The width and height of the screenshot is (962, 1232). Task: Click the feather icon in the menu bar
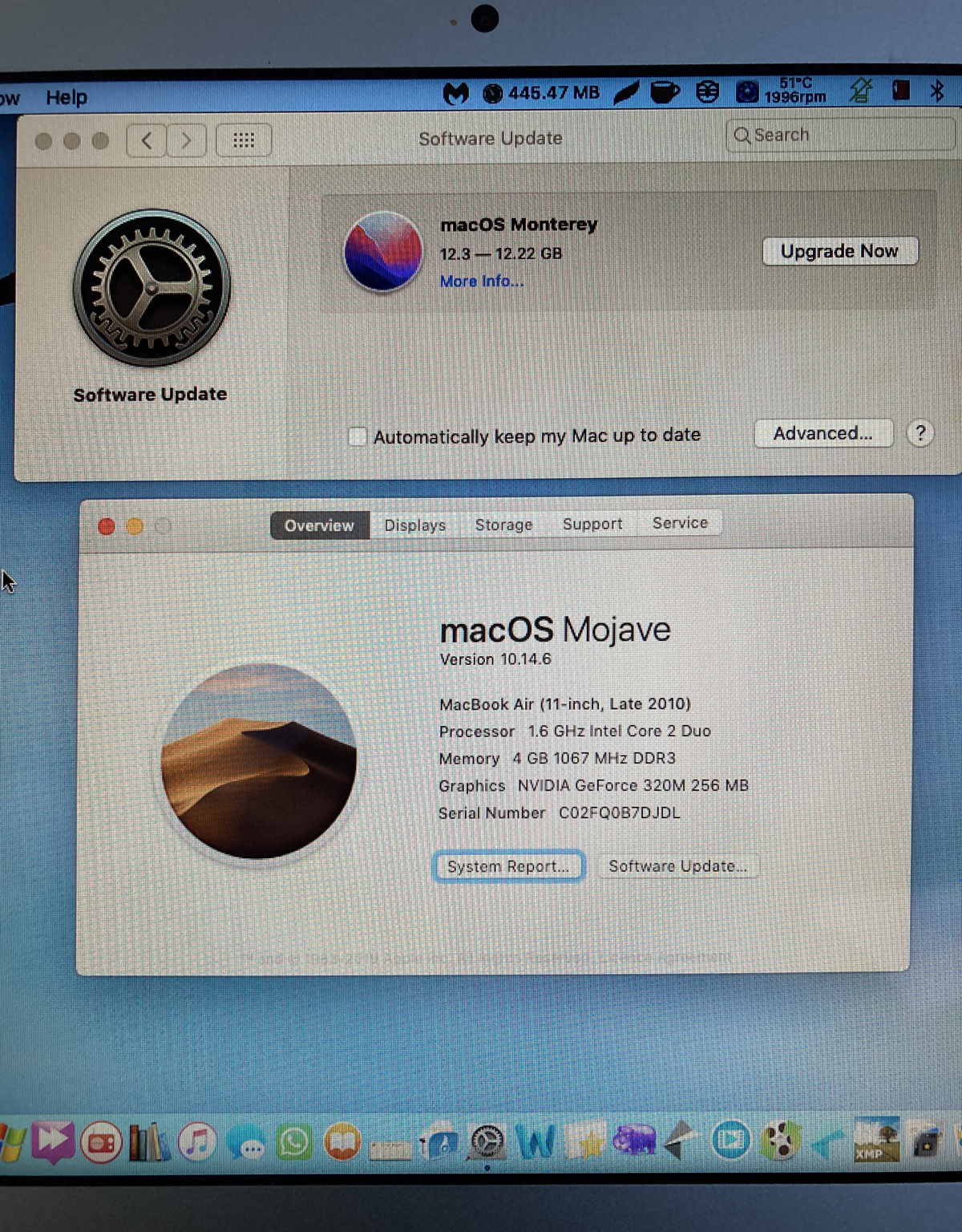pos(626,93)
